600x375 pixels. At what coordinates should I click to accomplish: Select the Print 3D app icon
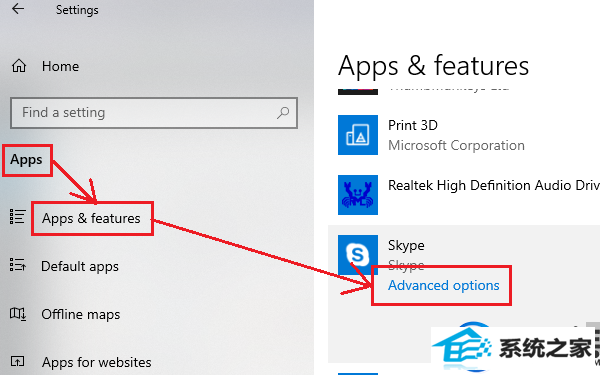pos(358,135)
